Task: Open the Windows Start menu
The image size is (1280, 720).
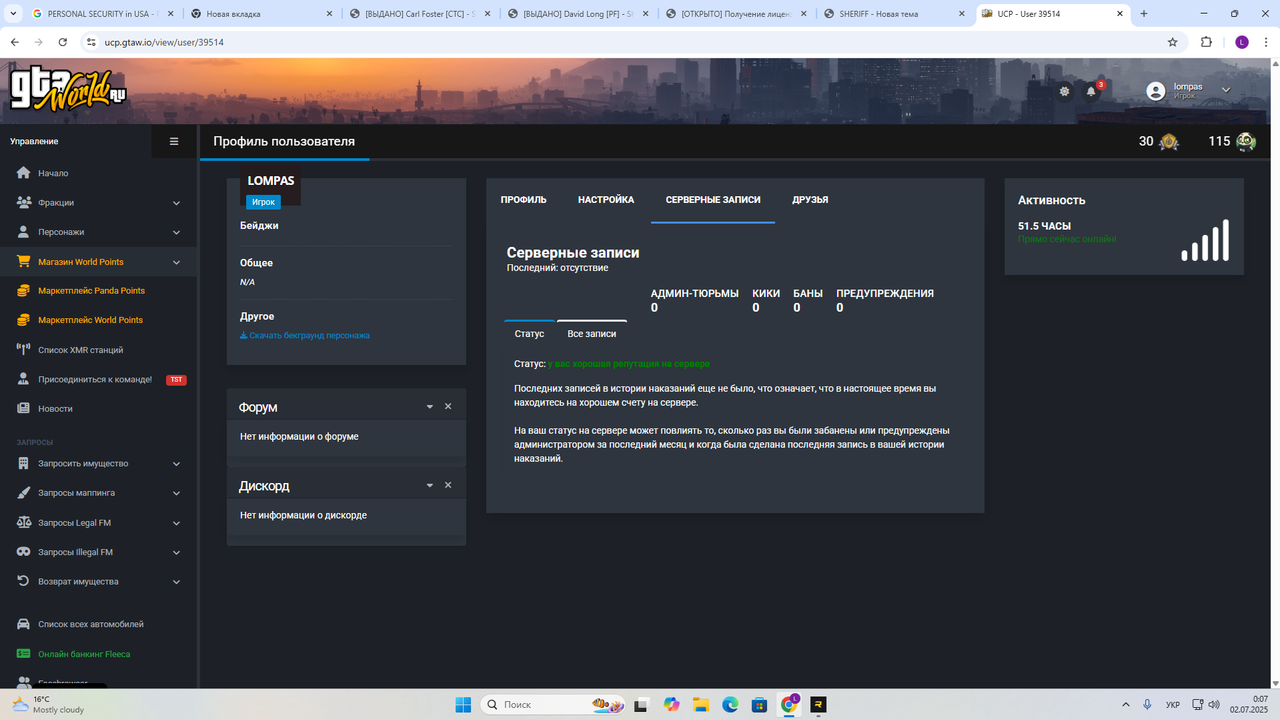Action: coord(463,704)
